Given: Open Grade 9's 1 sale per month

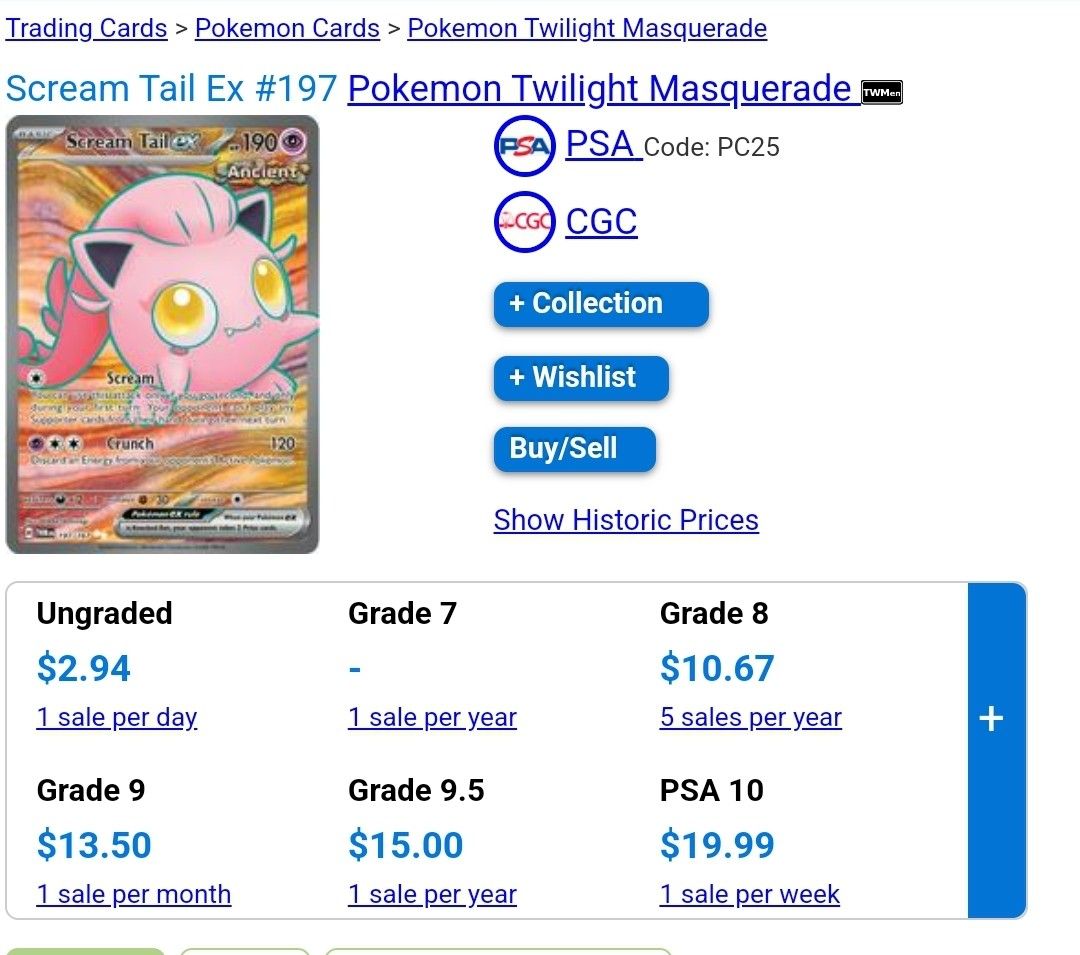Looking at the screenshot, I should [x=133, y=894].
